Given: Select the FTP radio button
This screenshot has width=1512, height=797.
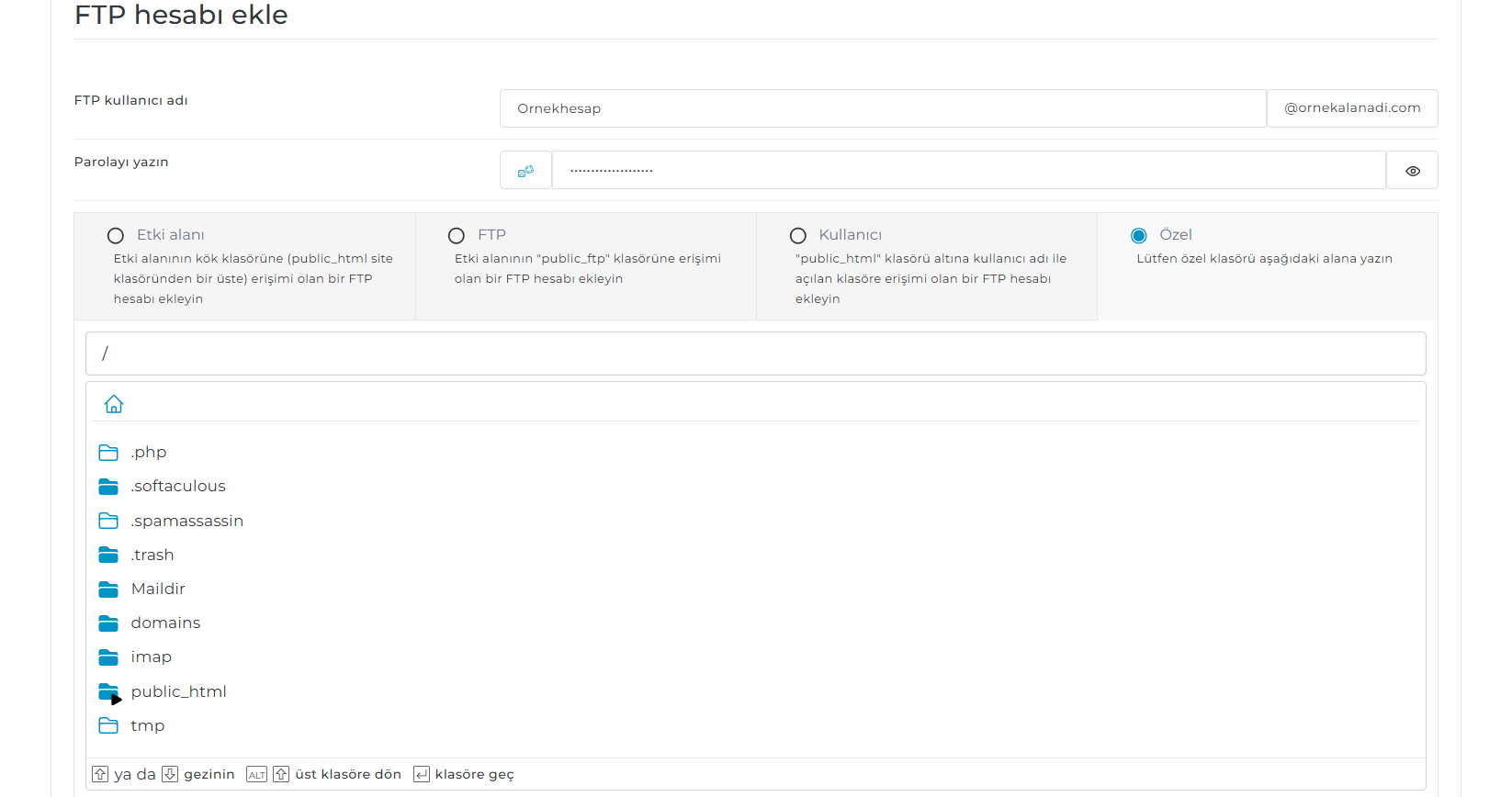Looking at the screenshot, I should (x=457, y=236).
